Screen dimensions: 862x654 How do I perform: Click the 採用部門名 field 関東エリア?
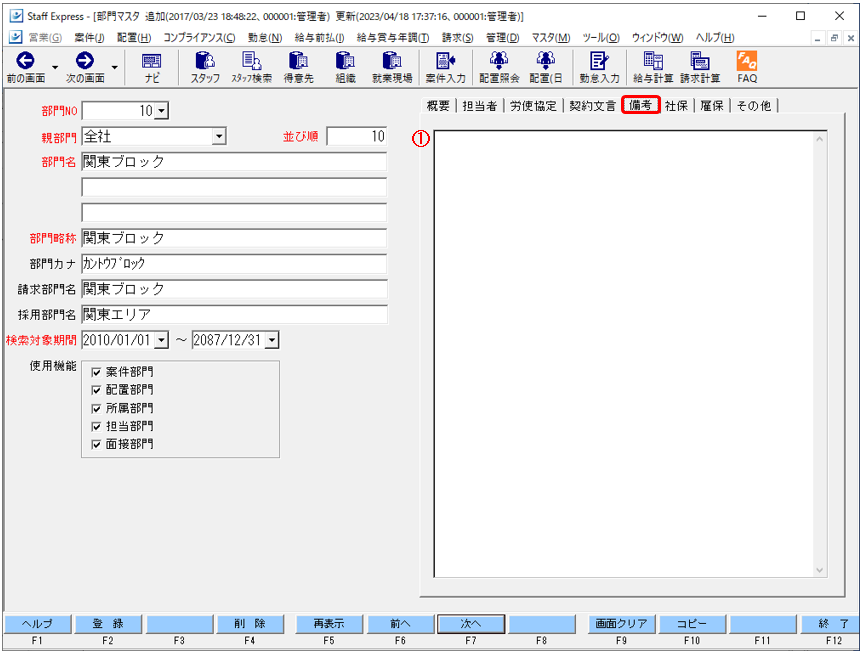tap(234, 315)
